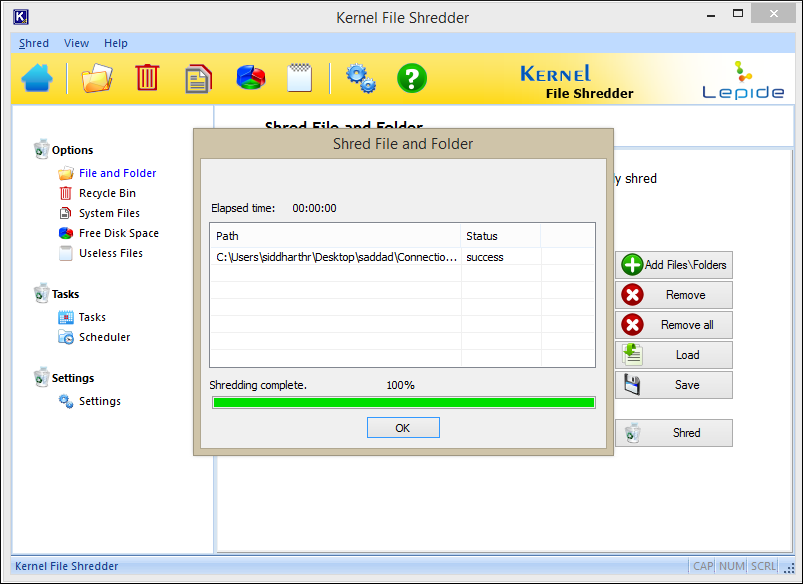803x584 pixels.
Task: Maximize the Kernel File Shredder window
Action: [738, 14]
